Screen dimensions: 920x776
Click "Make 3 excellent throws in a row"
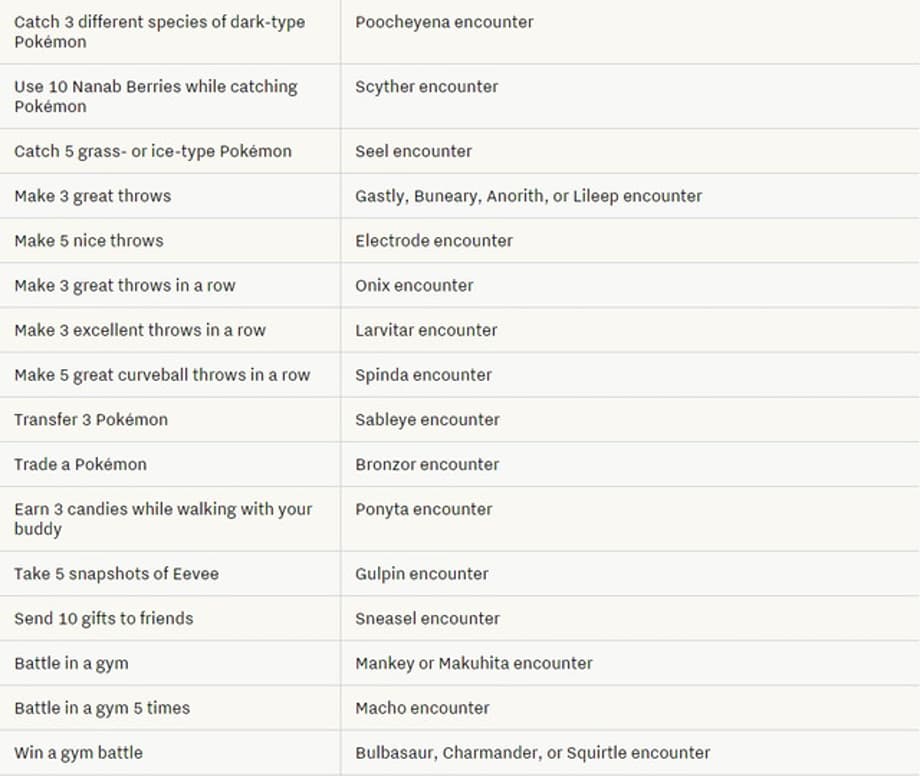(140, 330)
